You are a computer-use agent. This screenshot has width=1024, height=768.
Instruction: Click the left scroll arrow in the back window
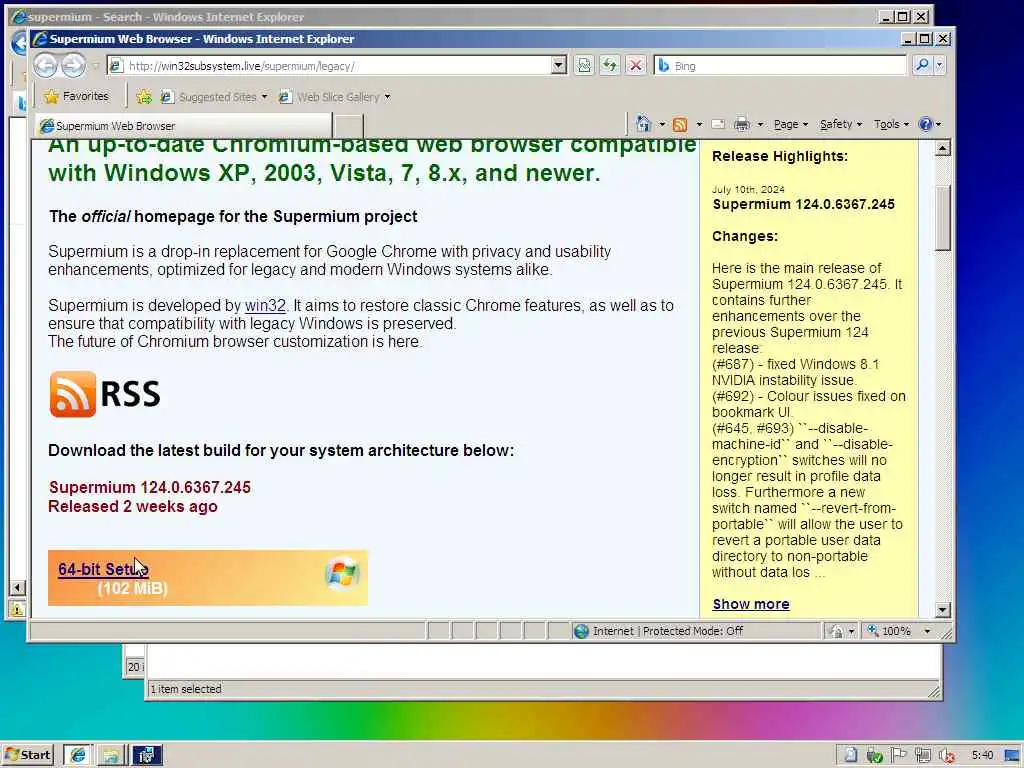click(x=17, y=587)
